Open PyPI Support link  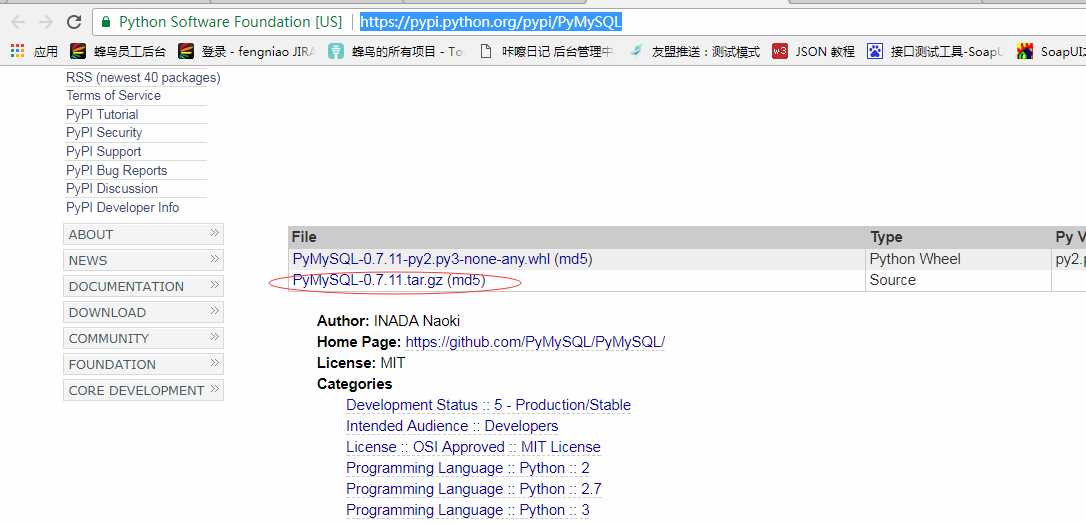point(104,152)
